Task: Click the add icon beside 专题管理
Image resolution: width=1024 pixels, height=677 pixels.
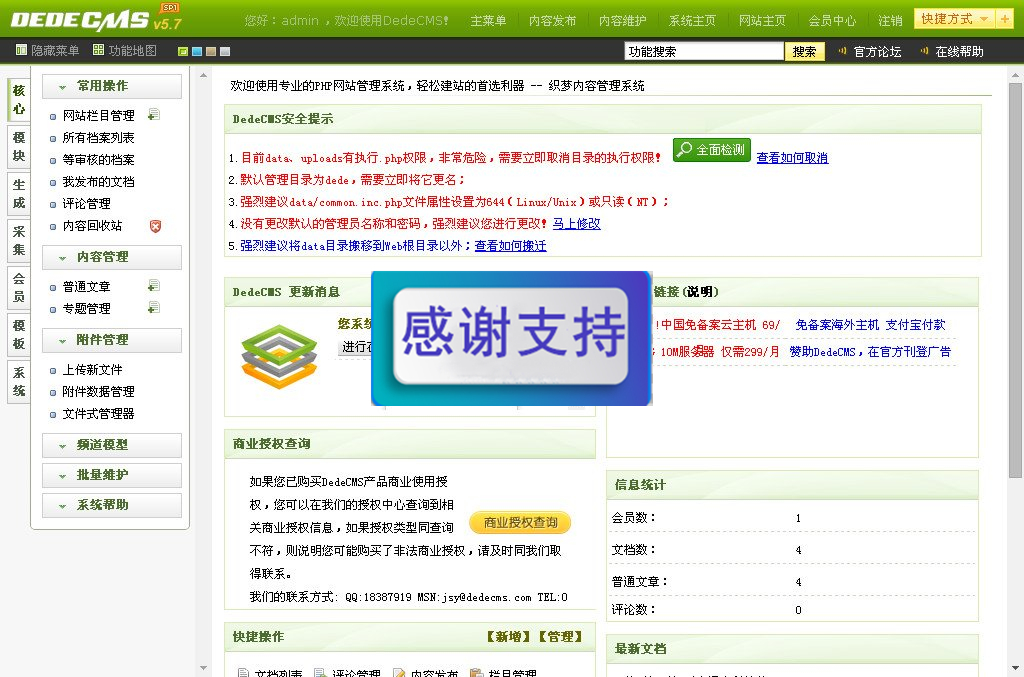Action: [x=153, y=307]
